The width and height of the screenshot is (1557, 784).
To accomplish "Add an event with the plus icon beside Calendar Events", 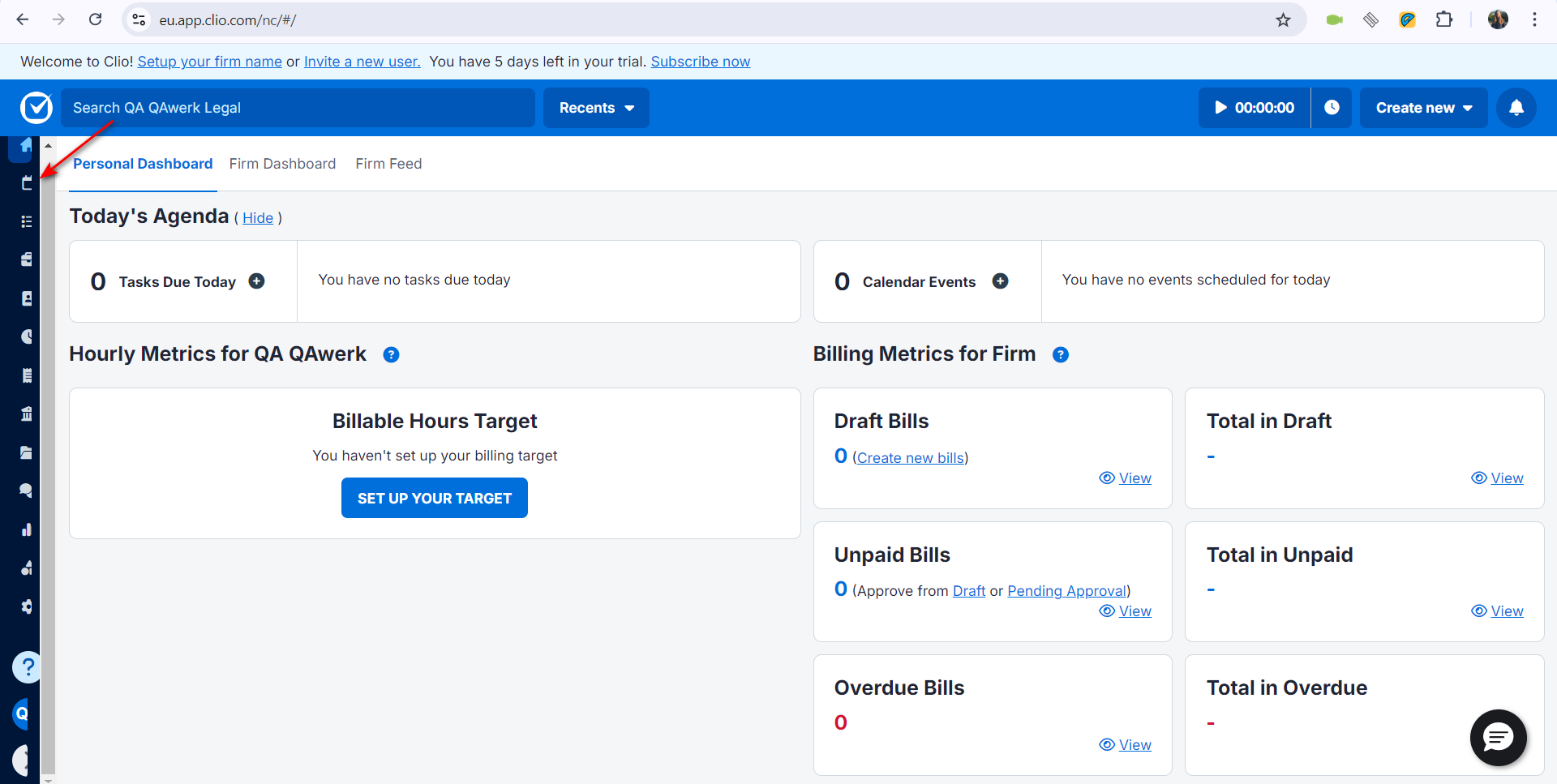I will pos(1001,281).
